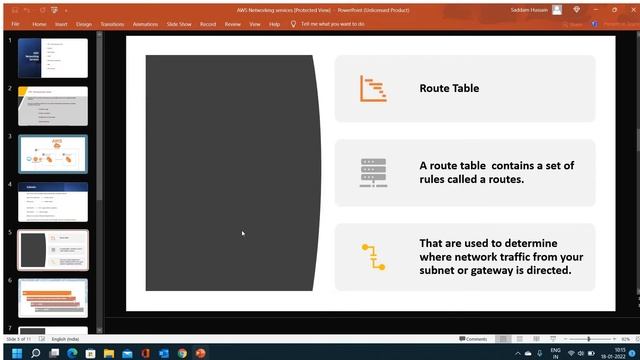Click text 'That are used to determine'
Viewport: 640px width, 360px height.
click(x=488, y=243)
